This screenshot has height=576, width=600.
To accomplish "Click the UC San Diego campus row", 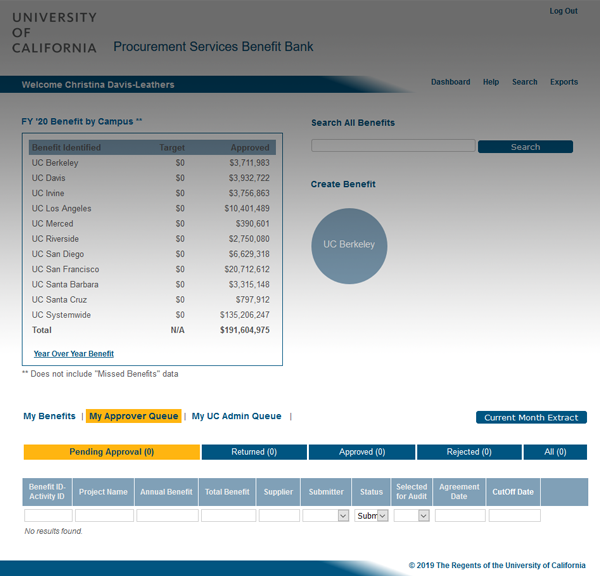I will tap(152, 254).
